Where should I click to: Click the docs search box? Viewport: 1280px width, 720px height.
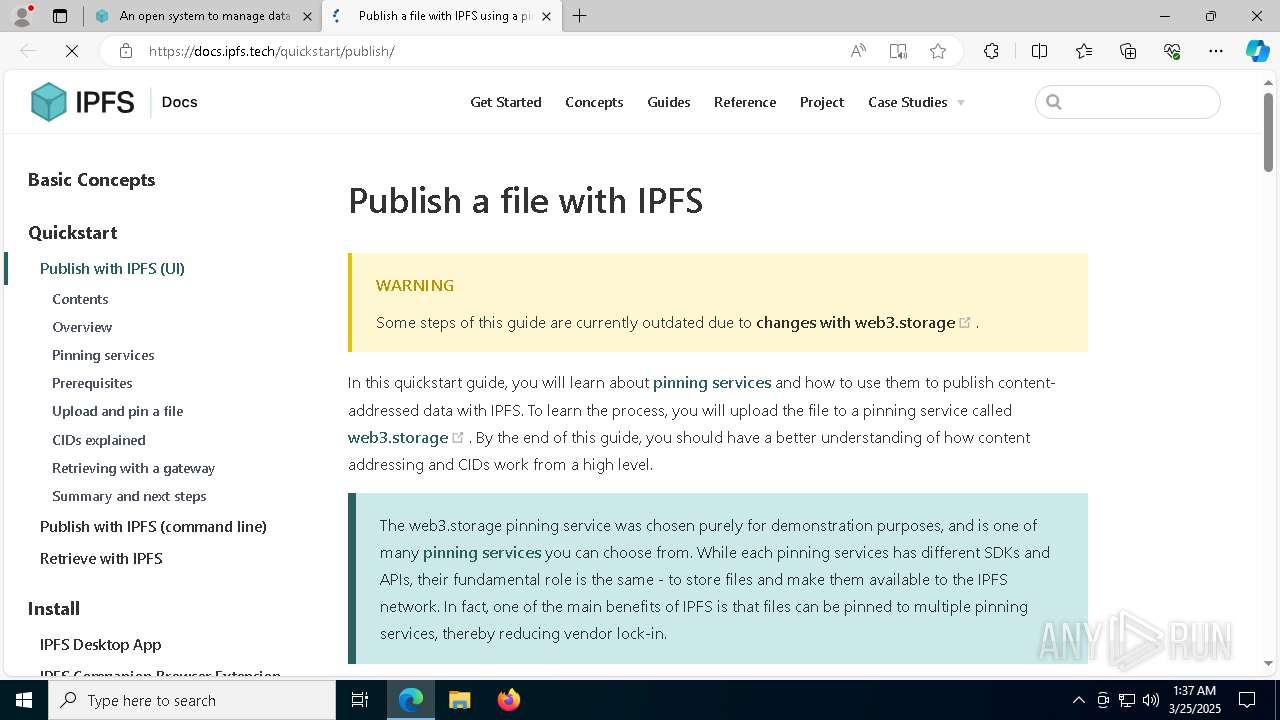coord(1128,102)
